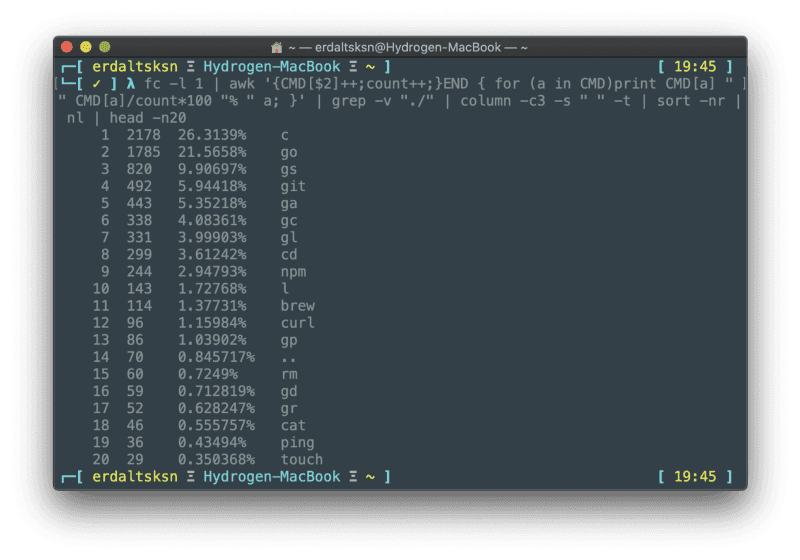
Task: Click the top right 19:45 timestamp
Action: pos(695,66)
